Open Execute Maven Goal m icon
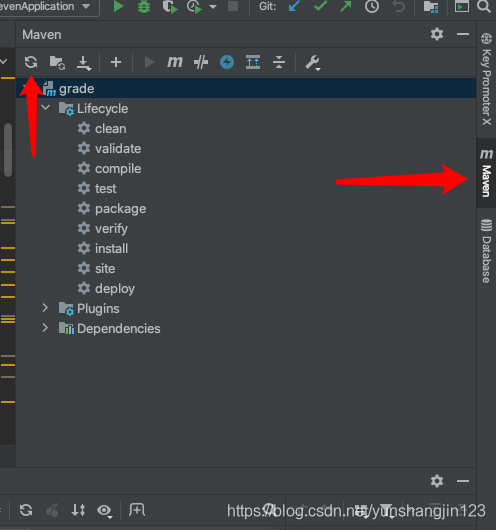This screenshot has height=530, width=496. [175, 62]
